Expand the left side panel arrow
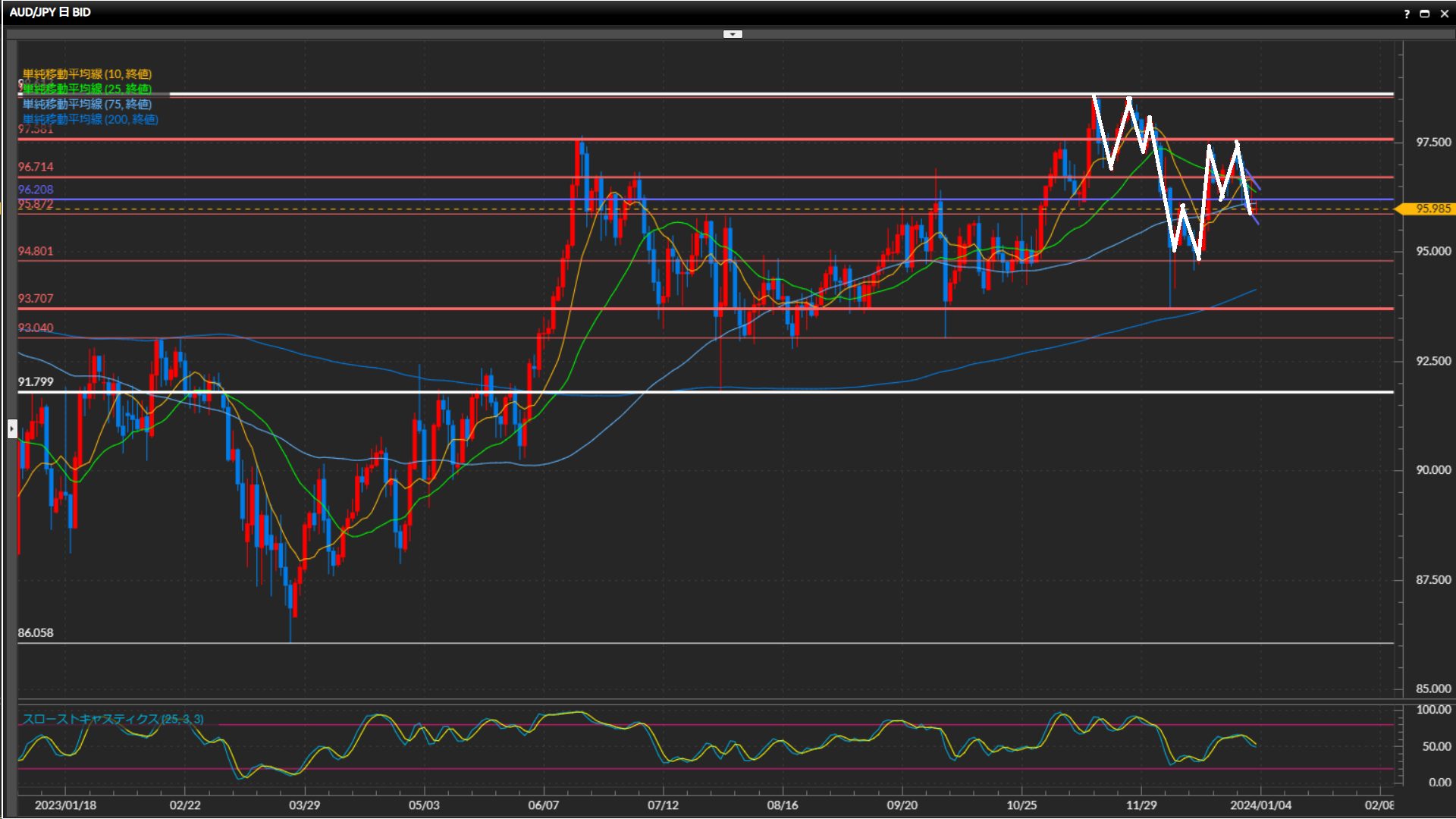 [x=11, y=429]
